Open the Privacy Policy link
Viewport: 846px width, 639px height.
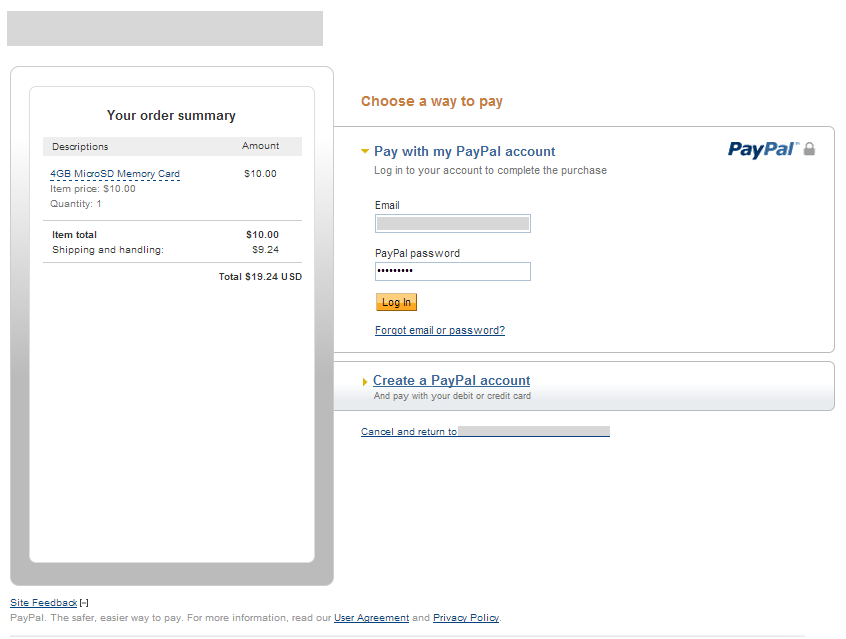pyautogui.click(x=465, y=618)
